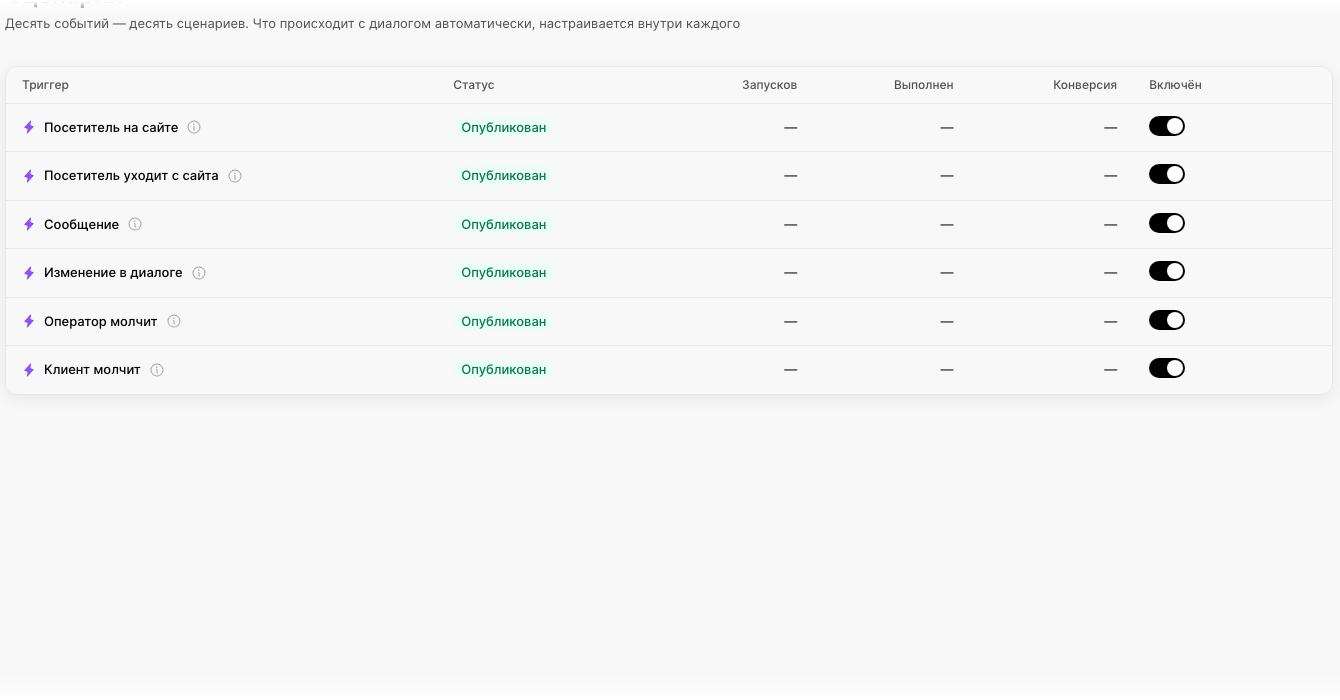
Task: Click «Опубликован» status in «Посетитель уходит с сайта» row
Action: (504, 176)
